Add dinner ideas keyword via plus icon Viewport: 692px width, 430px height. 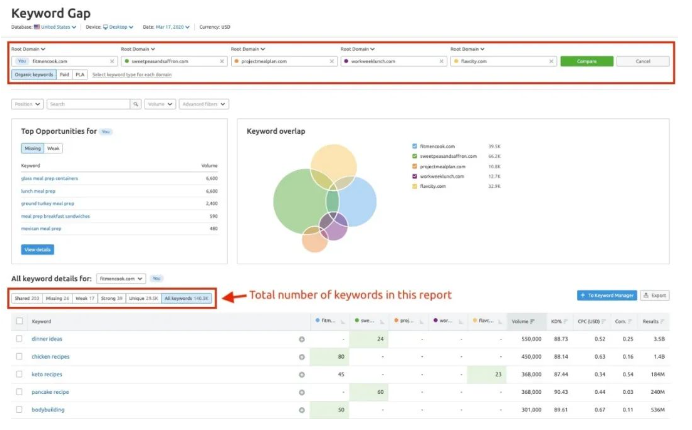point(302,339)
